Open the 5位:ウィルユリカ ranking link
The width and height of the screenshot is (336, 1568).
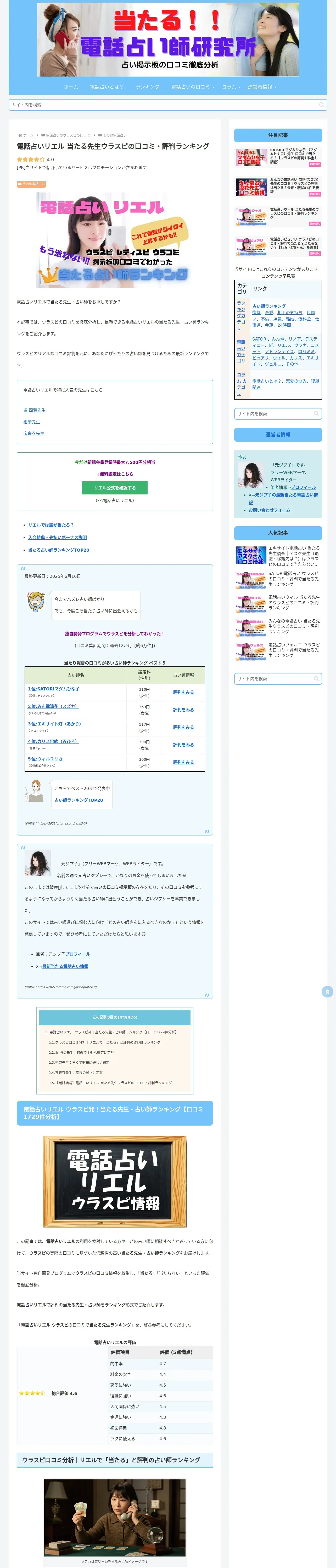[44, 759]
